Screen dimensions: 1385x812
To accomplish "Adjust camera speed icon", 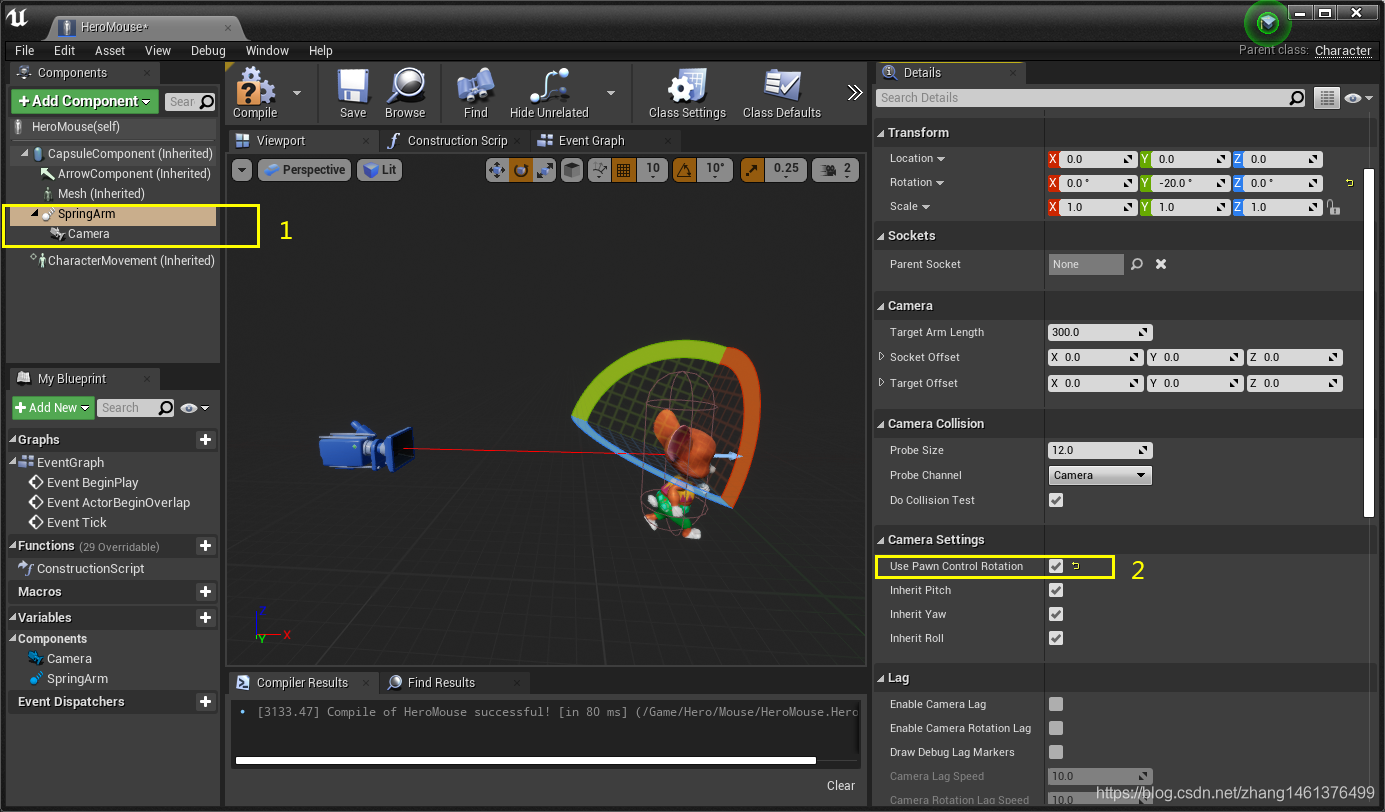I will pyautogui.click(x=826, y=170).
